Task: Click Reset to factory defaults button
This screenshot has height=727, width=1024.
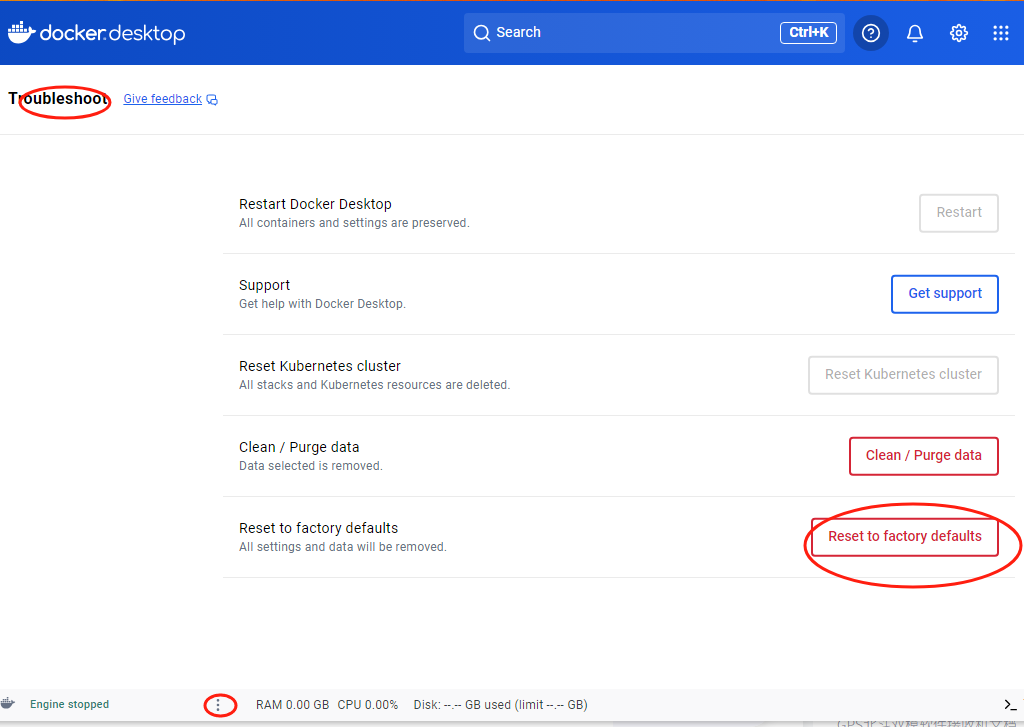Action: click(x=904, y=537)
